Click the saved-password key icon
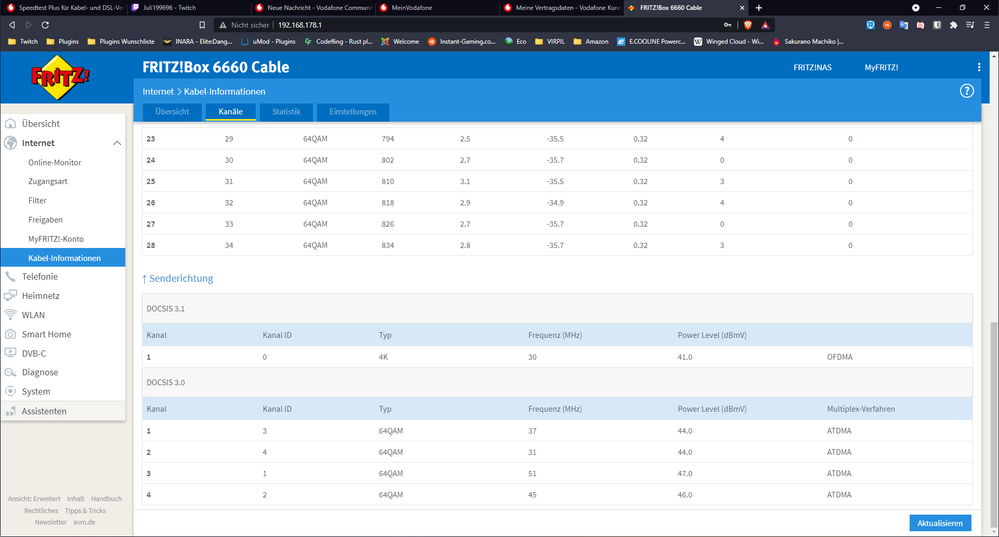The image size is (999, 537). click(728, 25)
